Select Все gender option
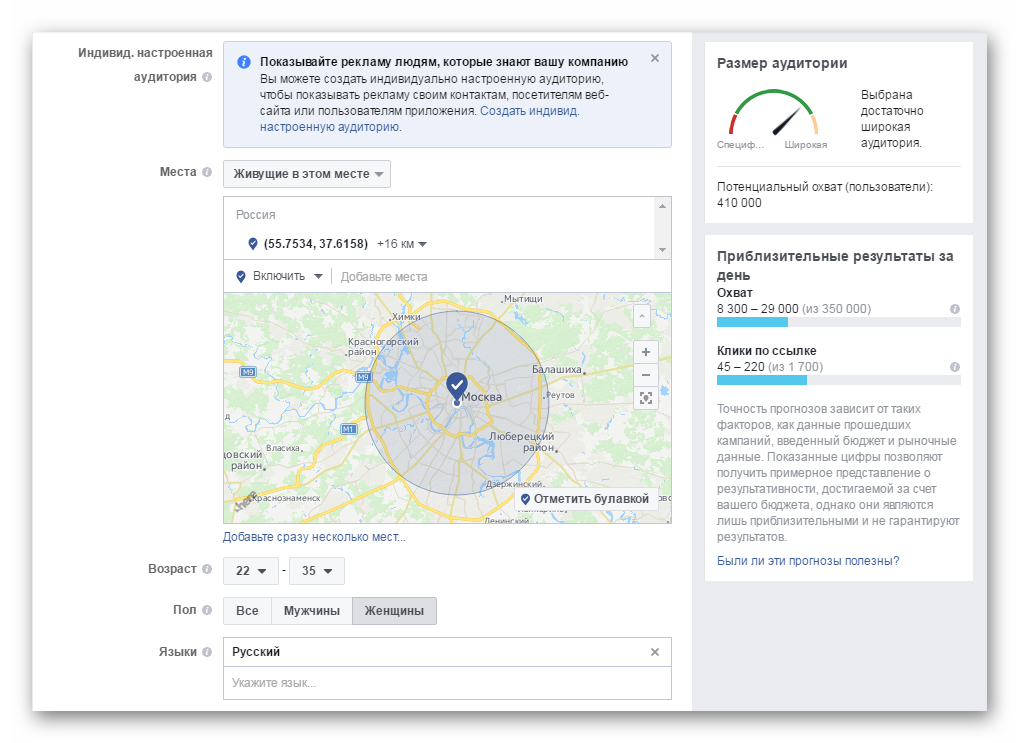 click(x=247, y=611)
